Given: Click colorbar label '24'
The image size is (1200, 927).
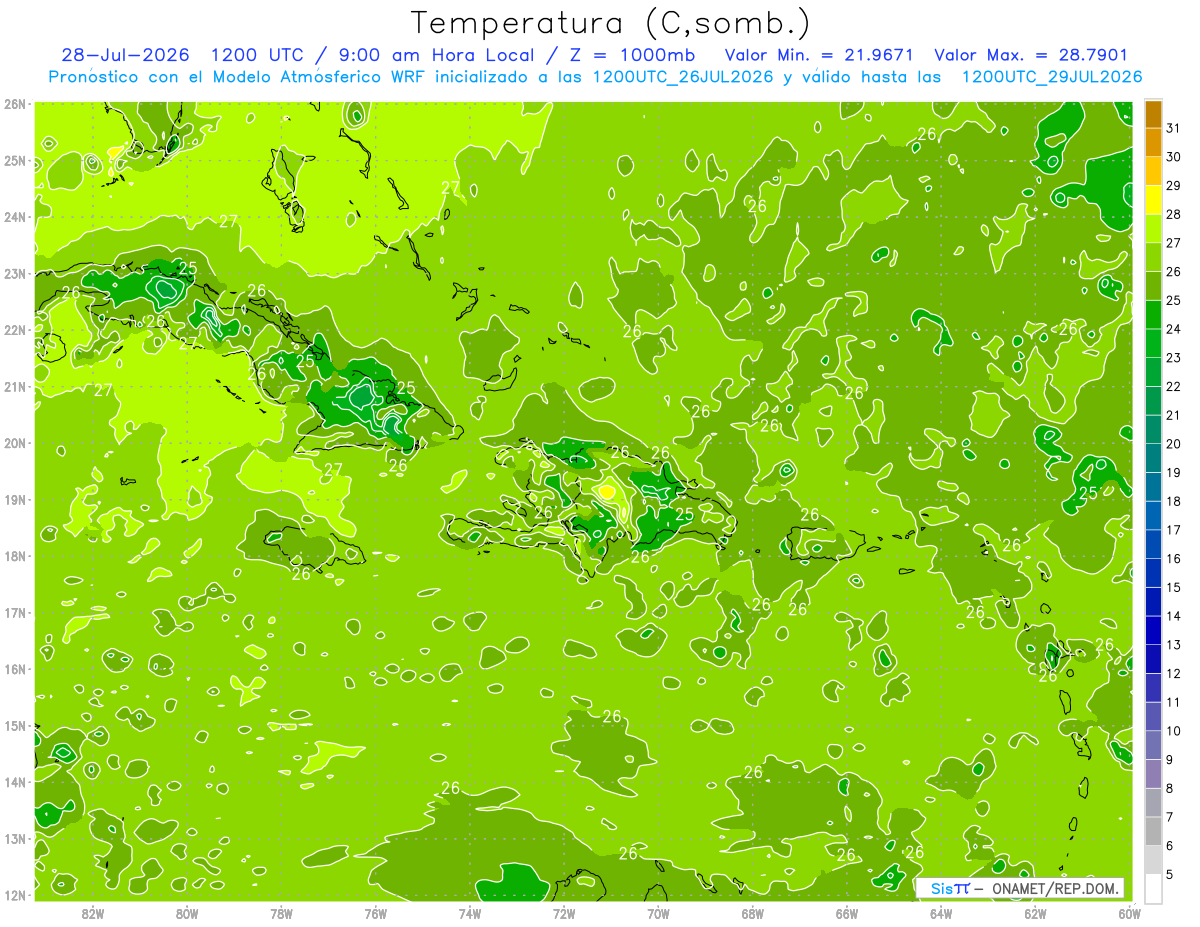Looking at the screenshot, I should tap(1174, 329).
